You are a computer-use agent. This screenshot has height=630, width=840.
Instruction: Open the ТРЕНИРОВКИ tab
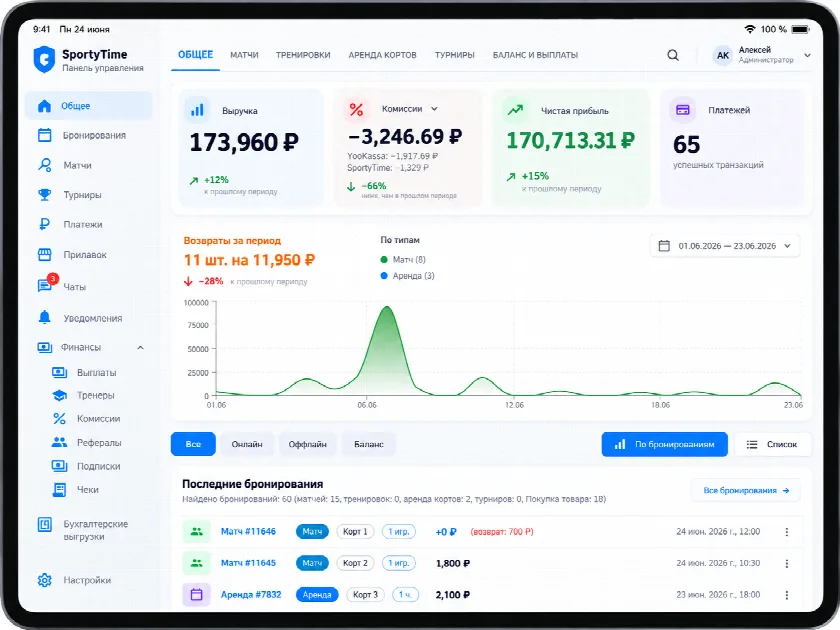click(303, 55)
